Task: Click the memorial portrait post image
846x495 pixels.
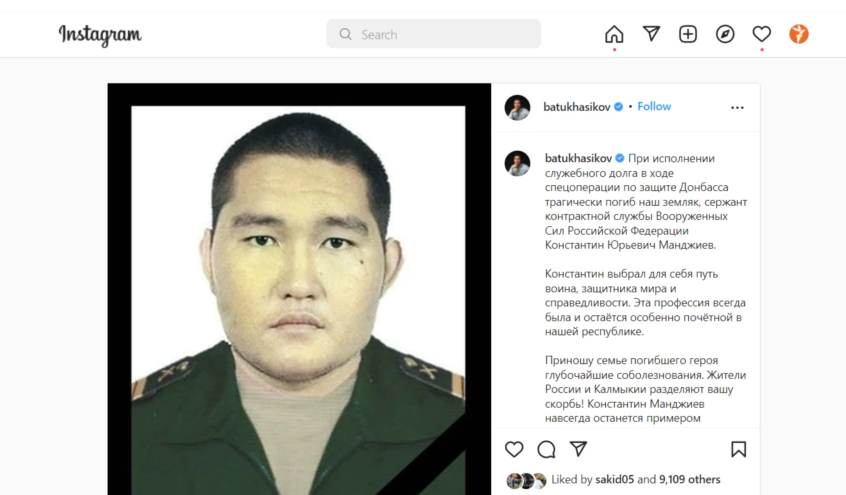Action: [x=299, y=289]
